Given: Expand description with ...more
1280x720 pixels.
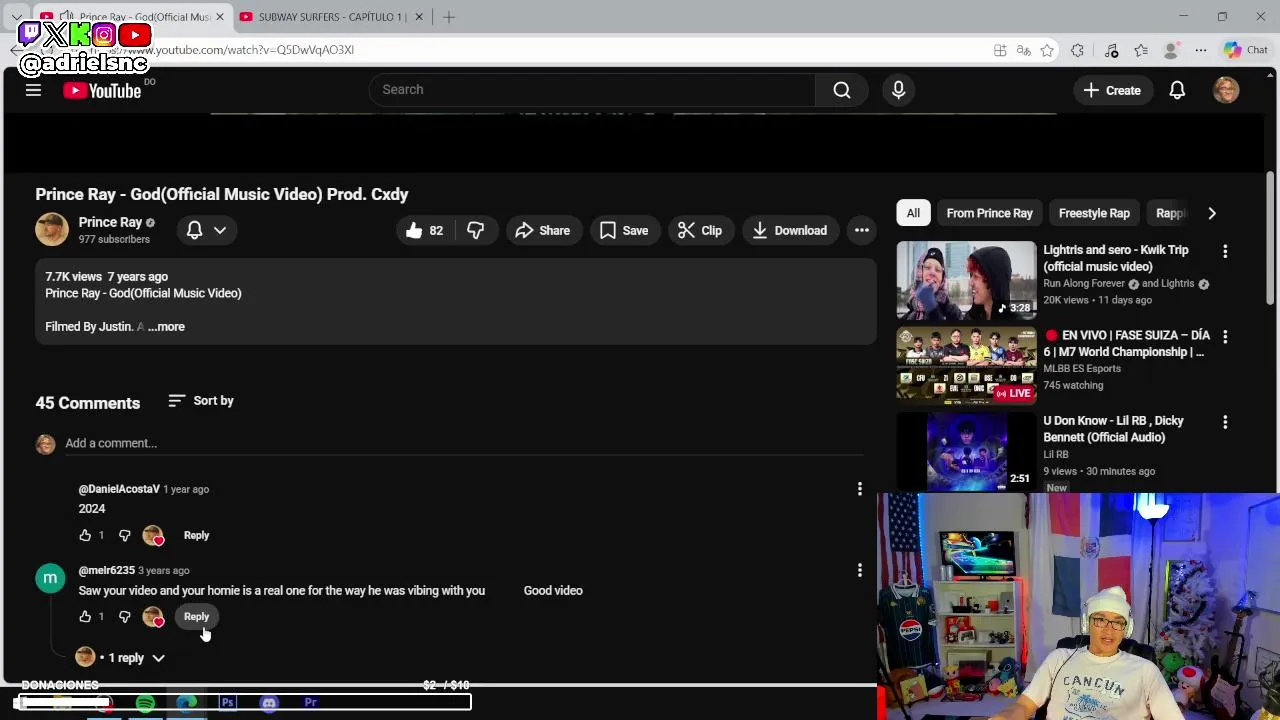Looking at the screenshot, I should click(166, 326).
